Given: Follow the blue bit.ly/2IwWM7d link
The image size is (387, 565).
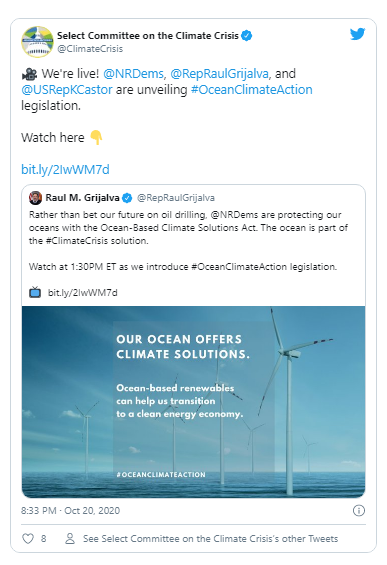Looking at the screenshot, I should point(65,169).
